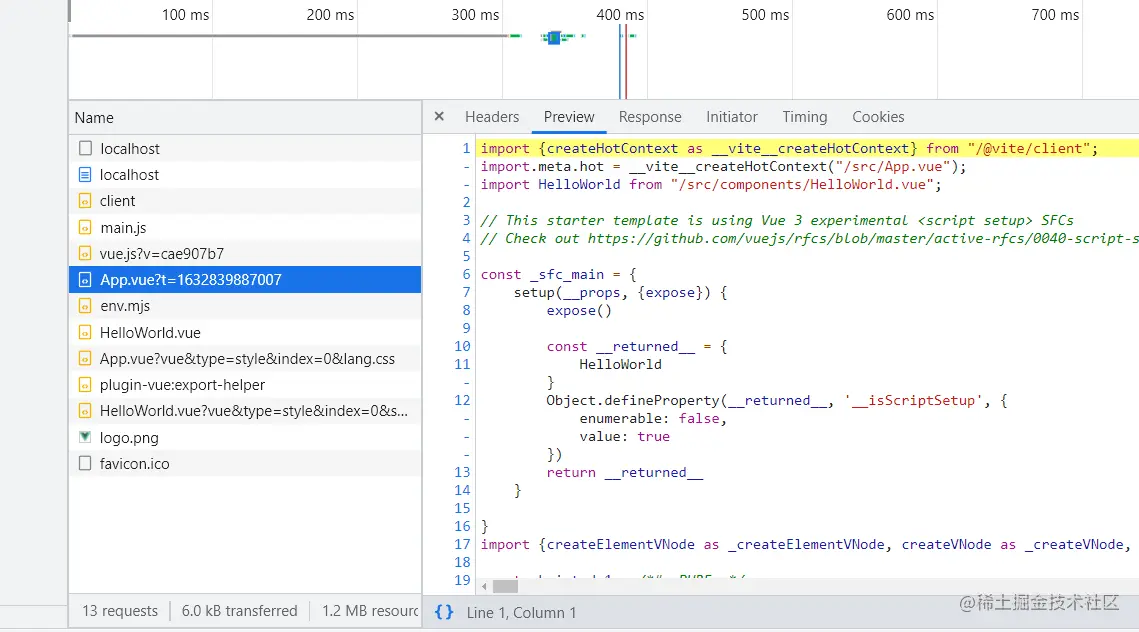Click the Name column header
Screen dimensions: 1139x632
[246, 118]
